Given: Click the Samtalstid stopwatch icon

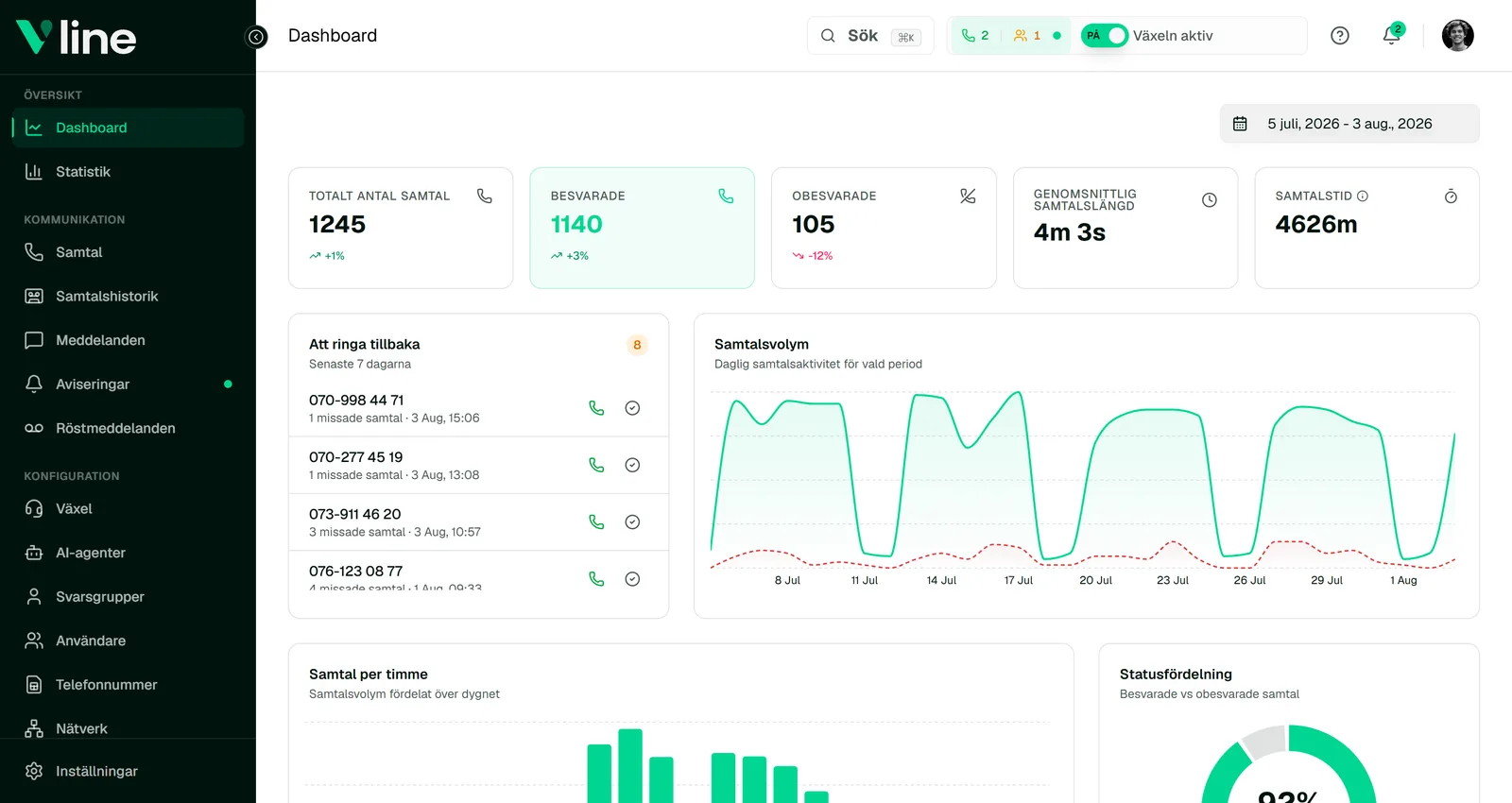Looking at the screenshot, I should click(x=1451, y=196).
